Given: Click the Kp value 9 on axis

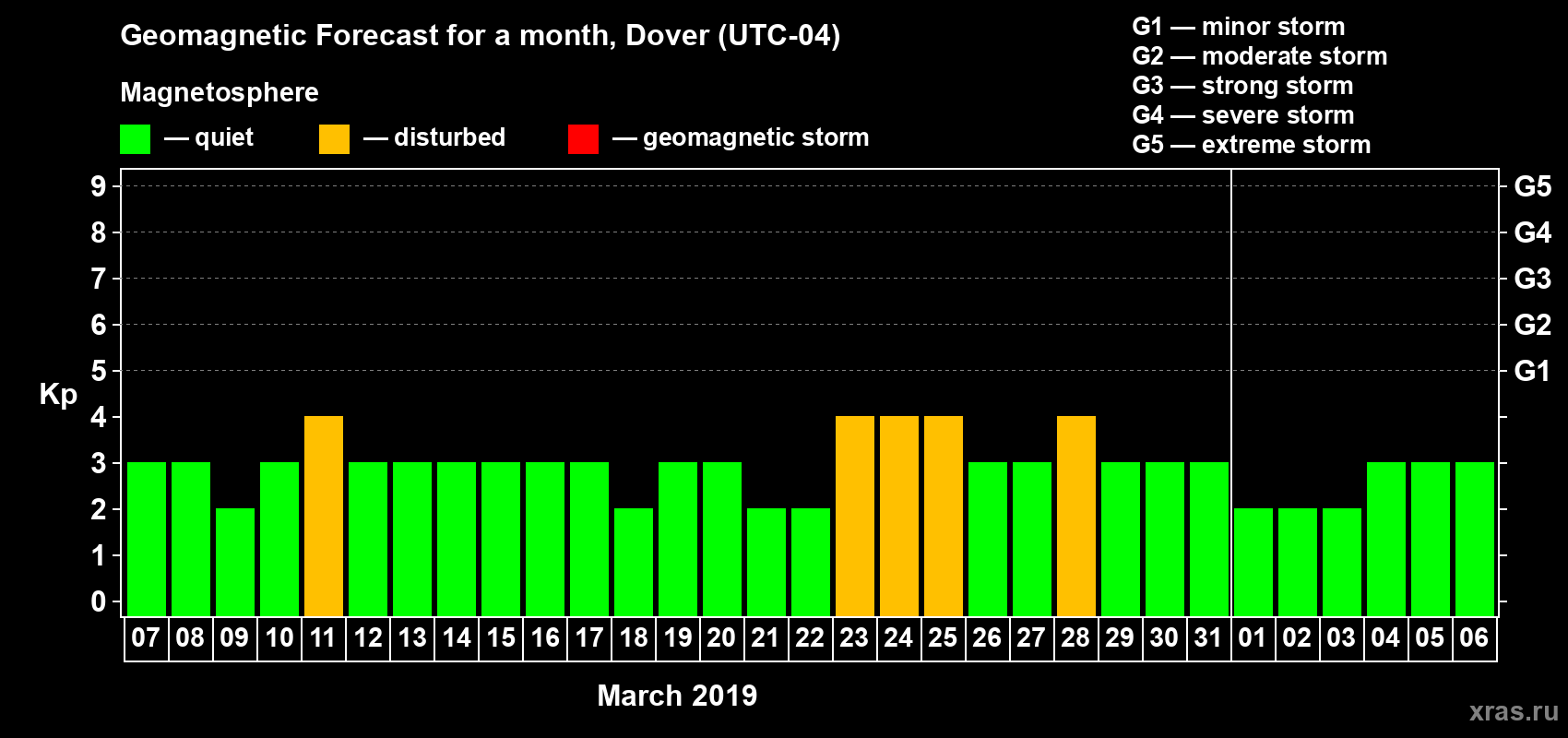Looking at the screenshot, I should 99,186.
